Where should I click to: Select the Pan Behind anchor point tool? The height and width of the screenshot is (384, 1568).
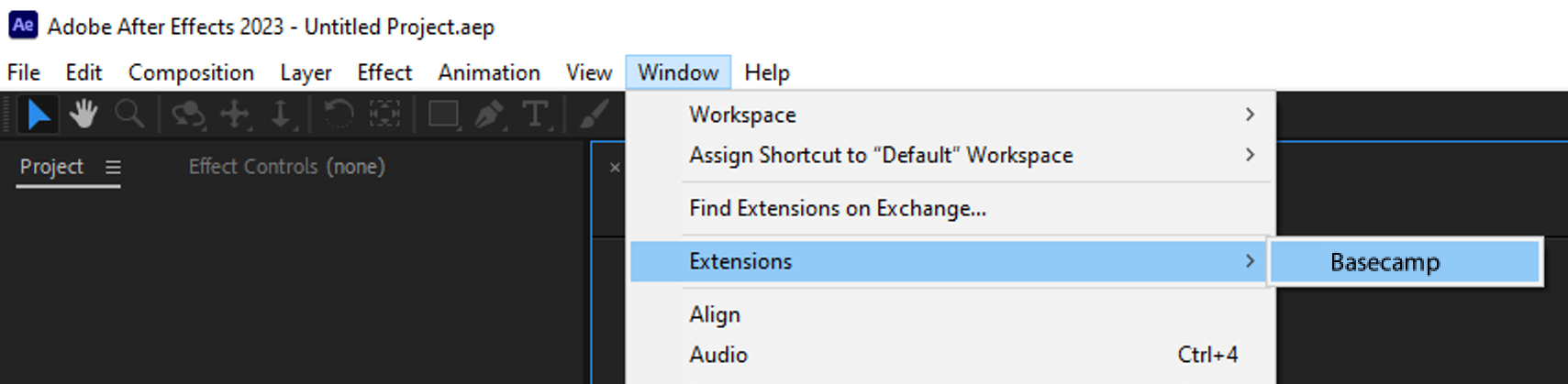pyautogui.click(x=384, y=115)
